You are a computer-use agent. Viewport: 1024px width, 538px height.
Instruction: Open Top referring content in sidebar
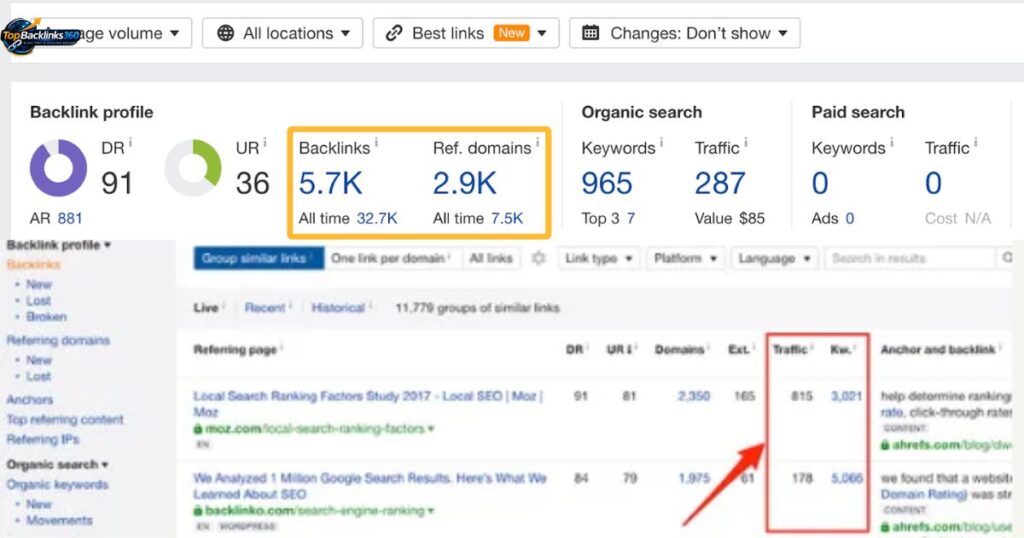tap(65, 419)
